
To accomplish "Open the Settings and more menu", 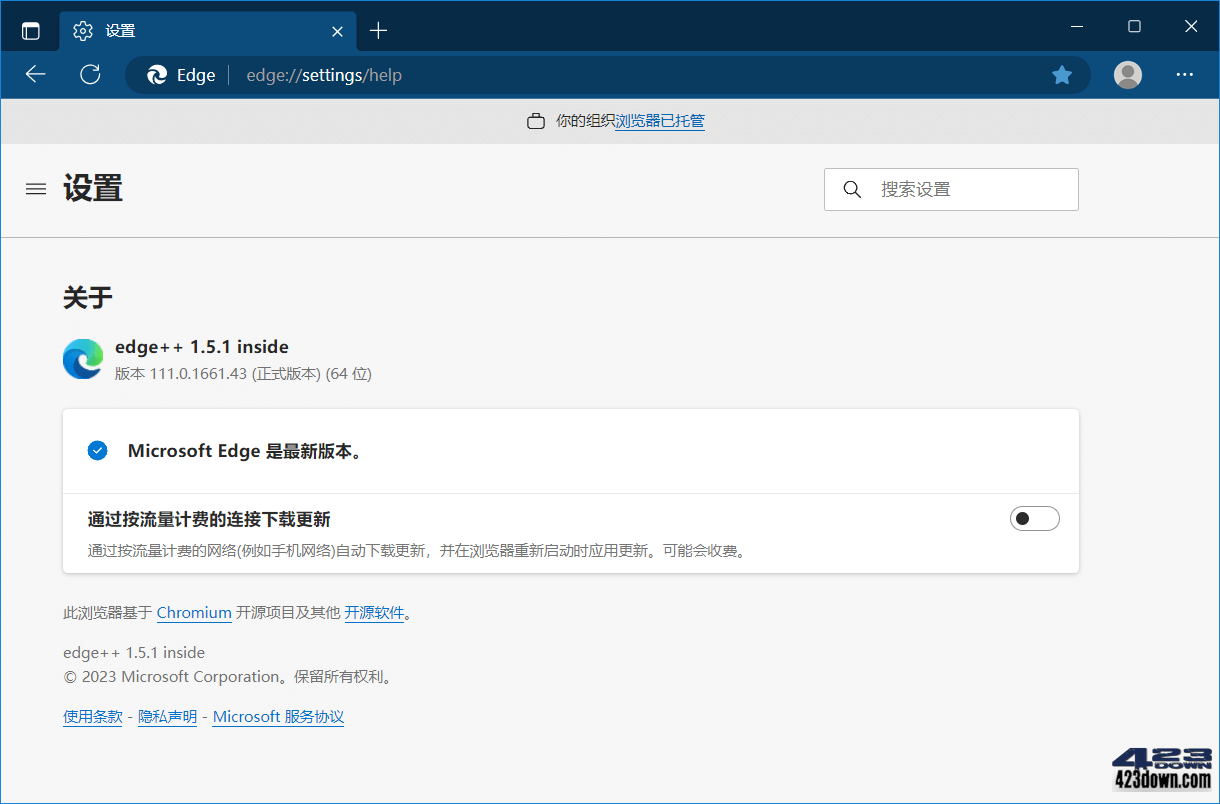I will point(1184,74).
